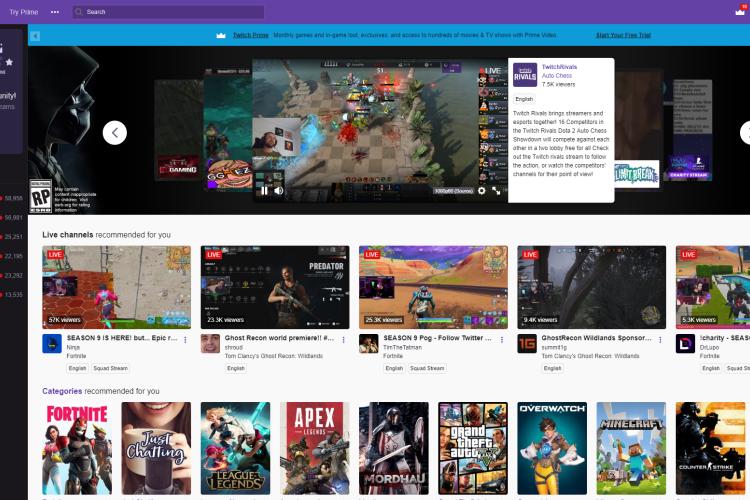Open the Try Prime menu item
750x500 pixels.
pyautogui.click(x=23, y=12)
